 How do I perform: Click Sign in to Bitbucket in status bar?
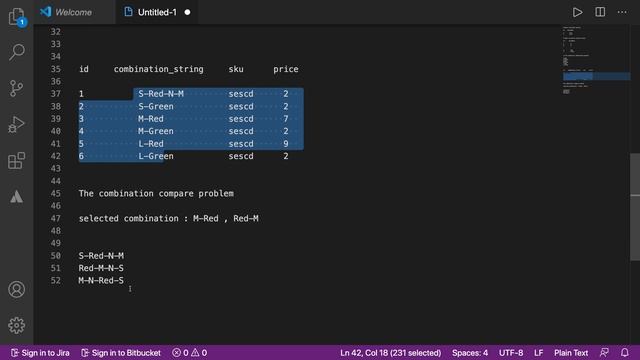(x=121, y=353)
